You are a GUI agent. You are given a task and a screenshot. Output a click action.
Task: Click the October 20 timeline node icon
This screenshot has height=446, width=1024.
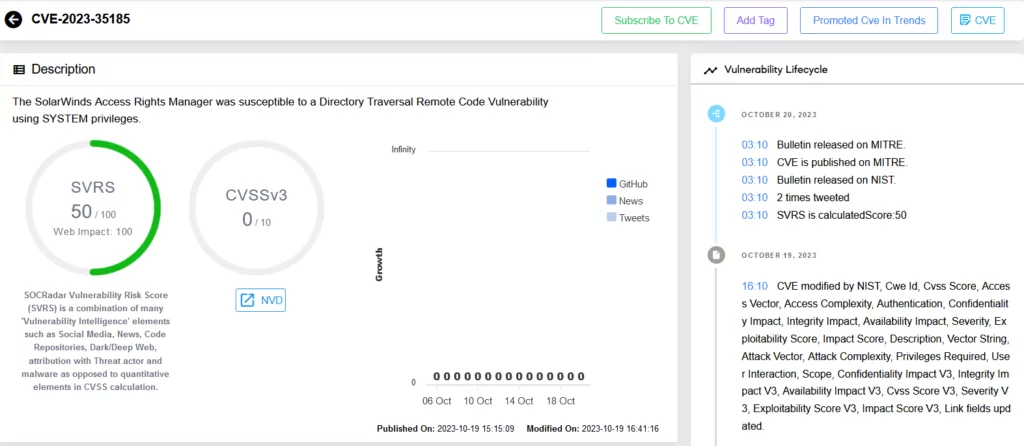[x=716, y=114]
